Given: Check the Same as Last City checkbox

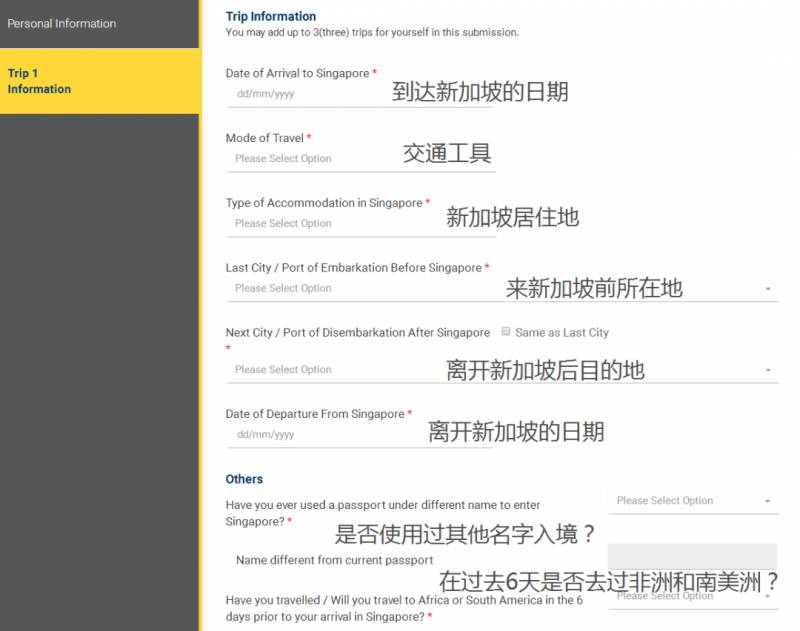Looking at the screenshot, I should coord(506,332).
